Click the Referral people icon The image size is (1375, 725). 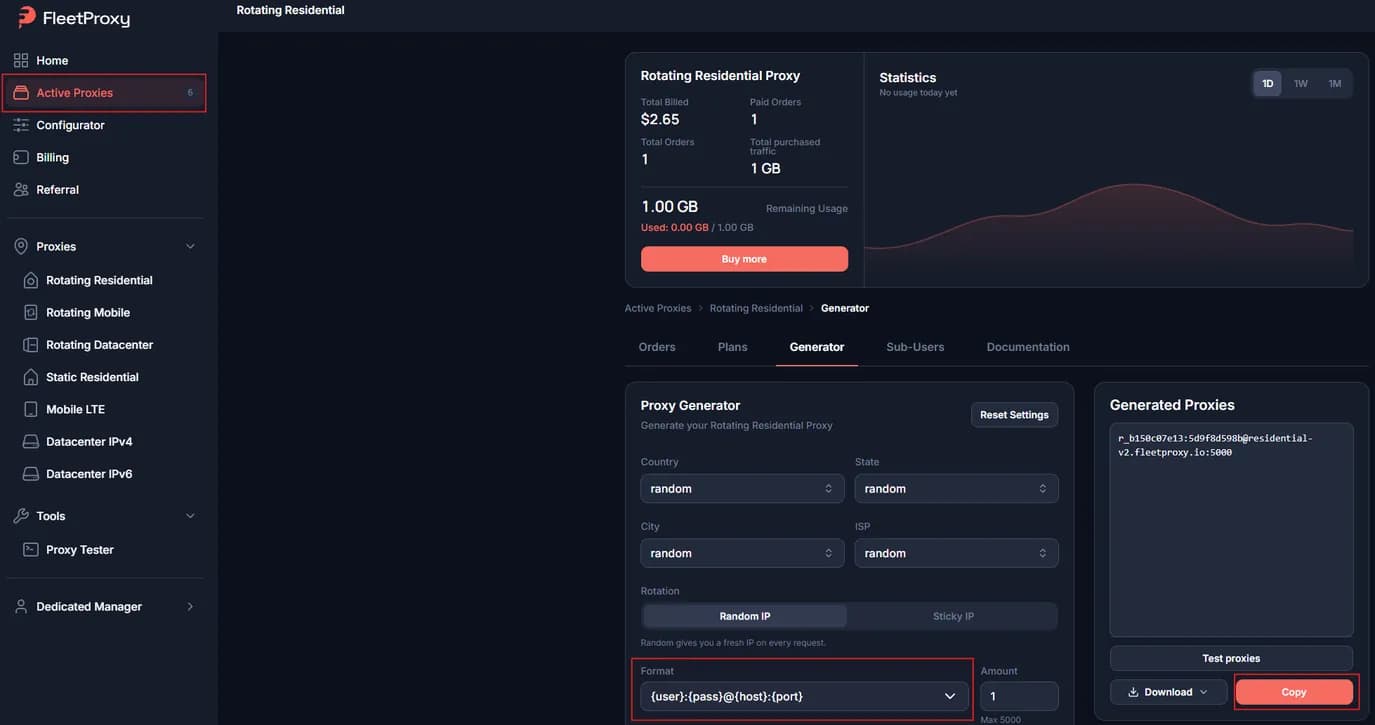click(21, 189)
